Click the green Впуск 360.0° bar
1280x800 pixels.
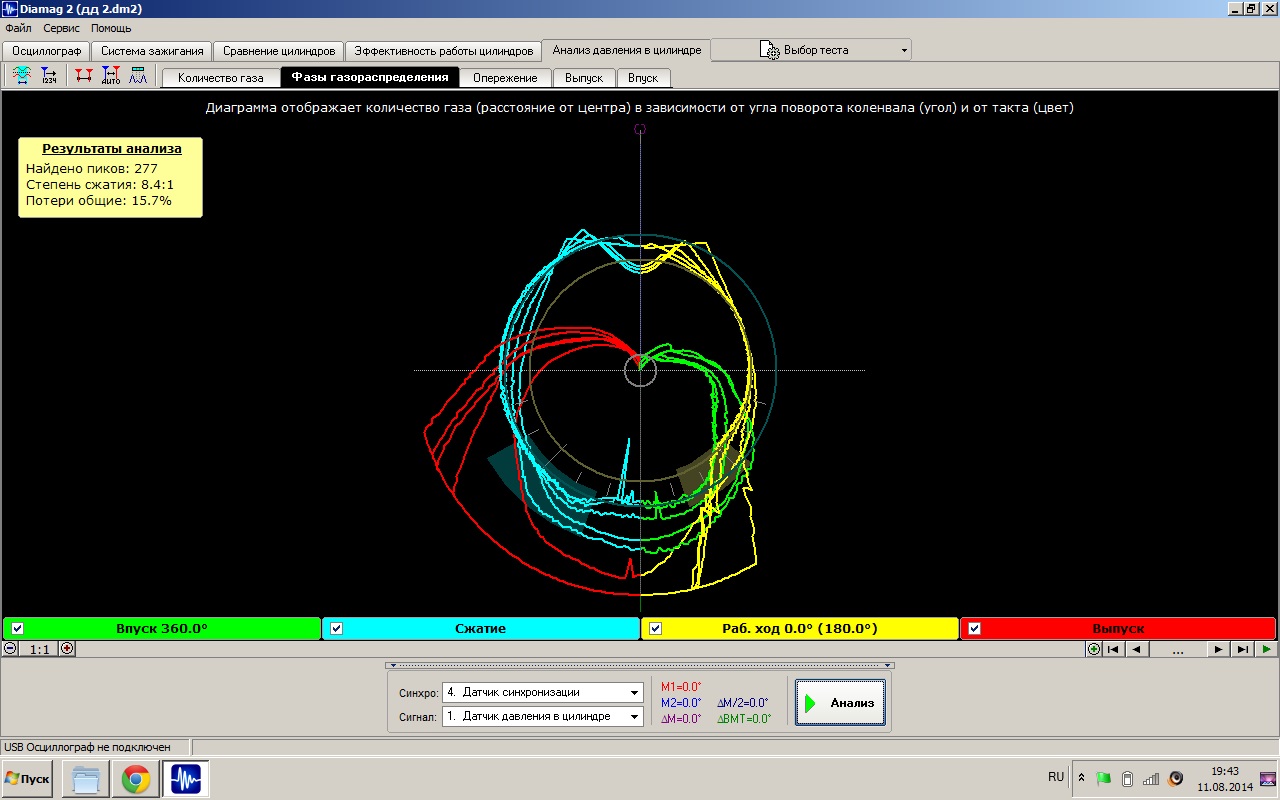[x=162, y=629]
